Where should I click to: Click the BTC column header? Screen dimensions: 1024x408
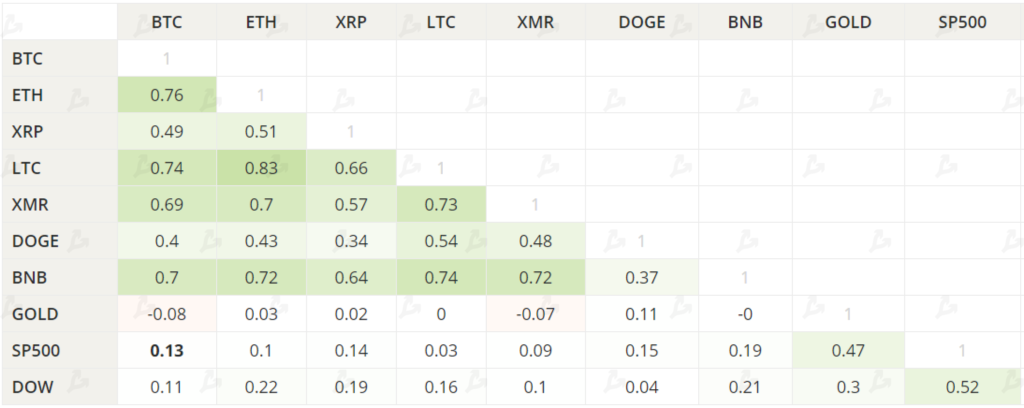click(x=166, y=22)
